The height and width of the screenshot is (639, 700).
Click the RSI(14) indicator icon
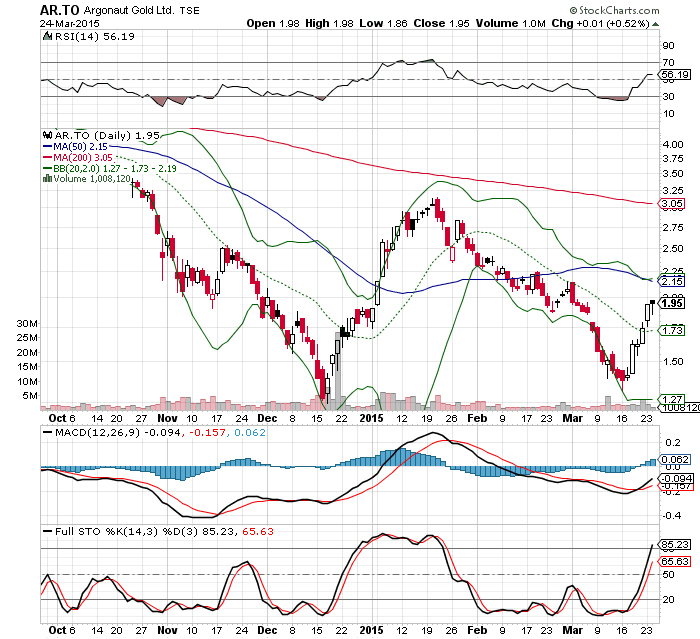[47, 36]
